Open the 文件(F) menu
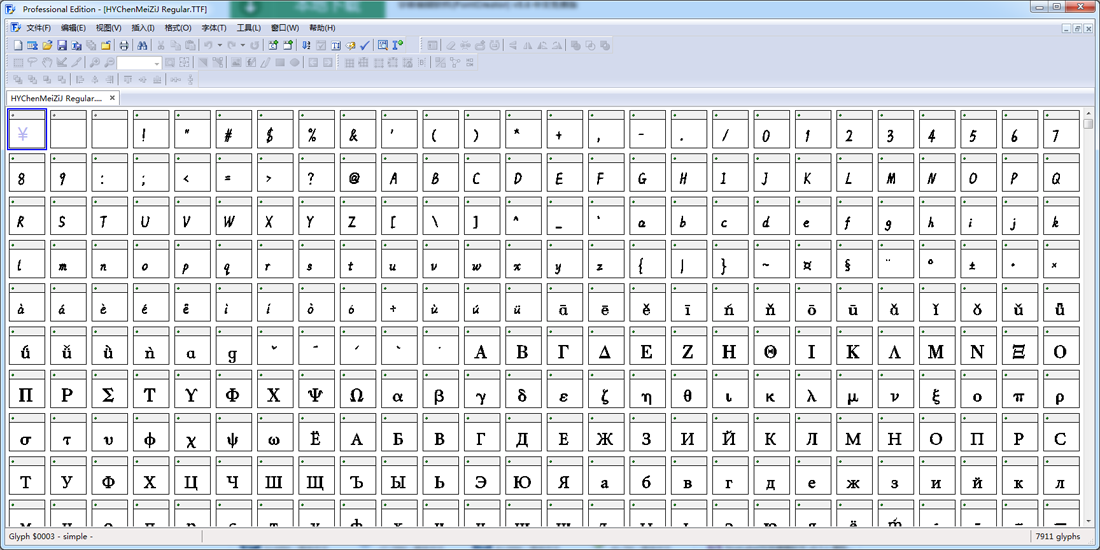Viewport: 1100px width, 550px height. 38,28
